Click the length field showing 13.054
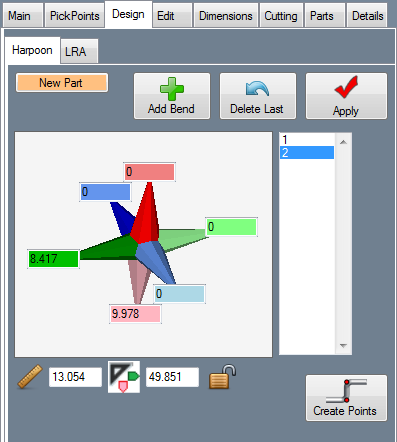Image resolution: width=397 pixels, height=442 pixels. 75,377
